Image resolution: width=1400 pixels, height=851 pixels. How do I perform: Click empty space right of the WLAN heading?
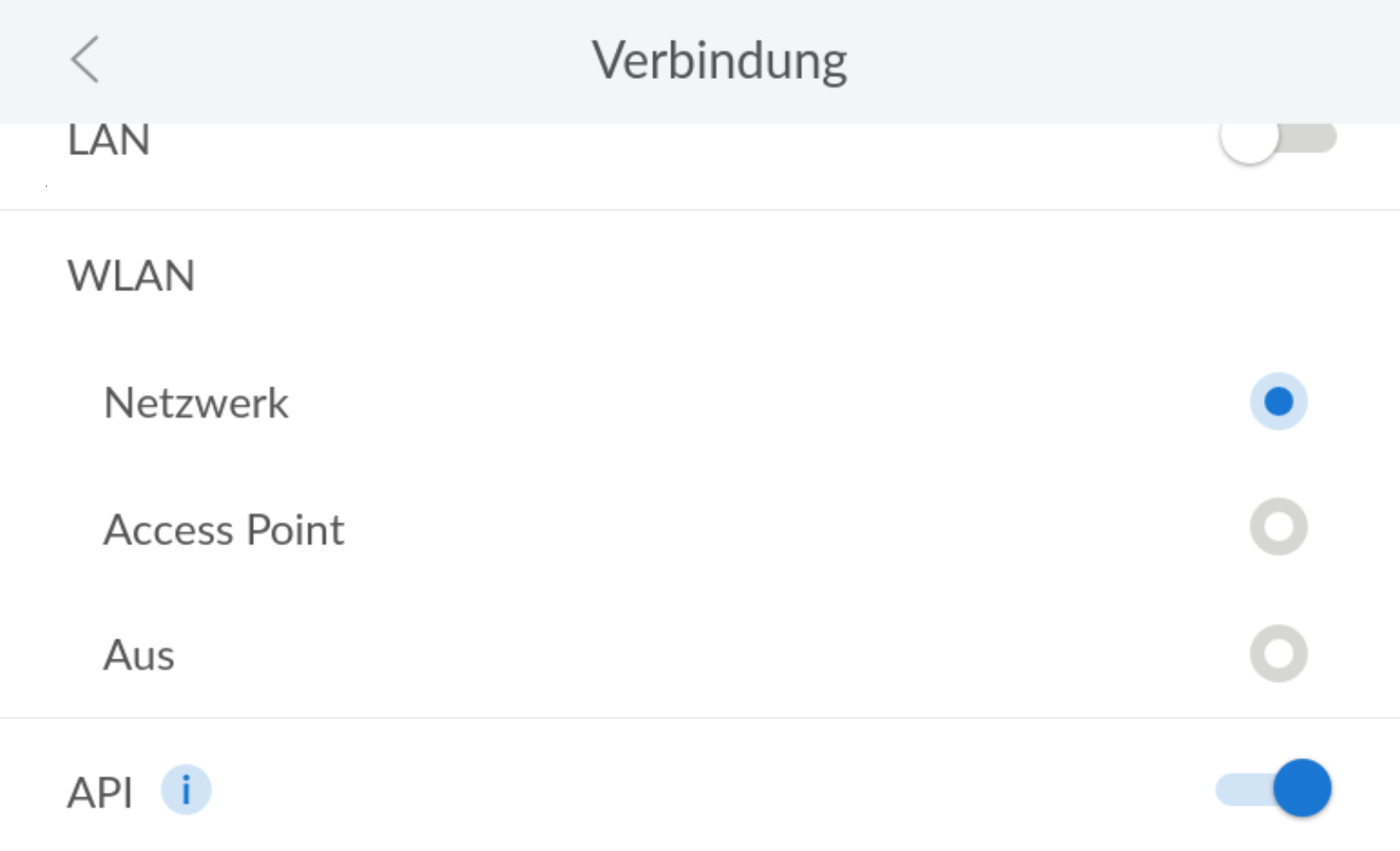693,276
